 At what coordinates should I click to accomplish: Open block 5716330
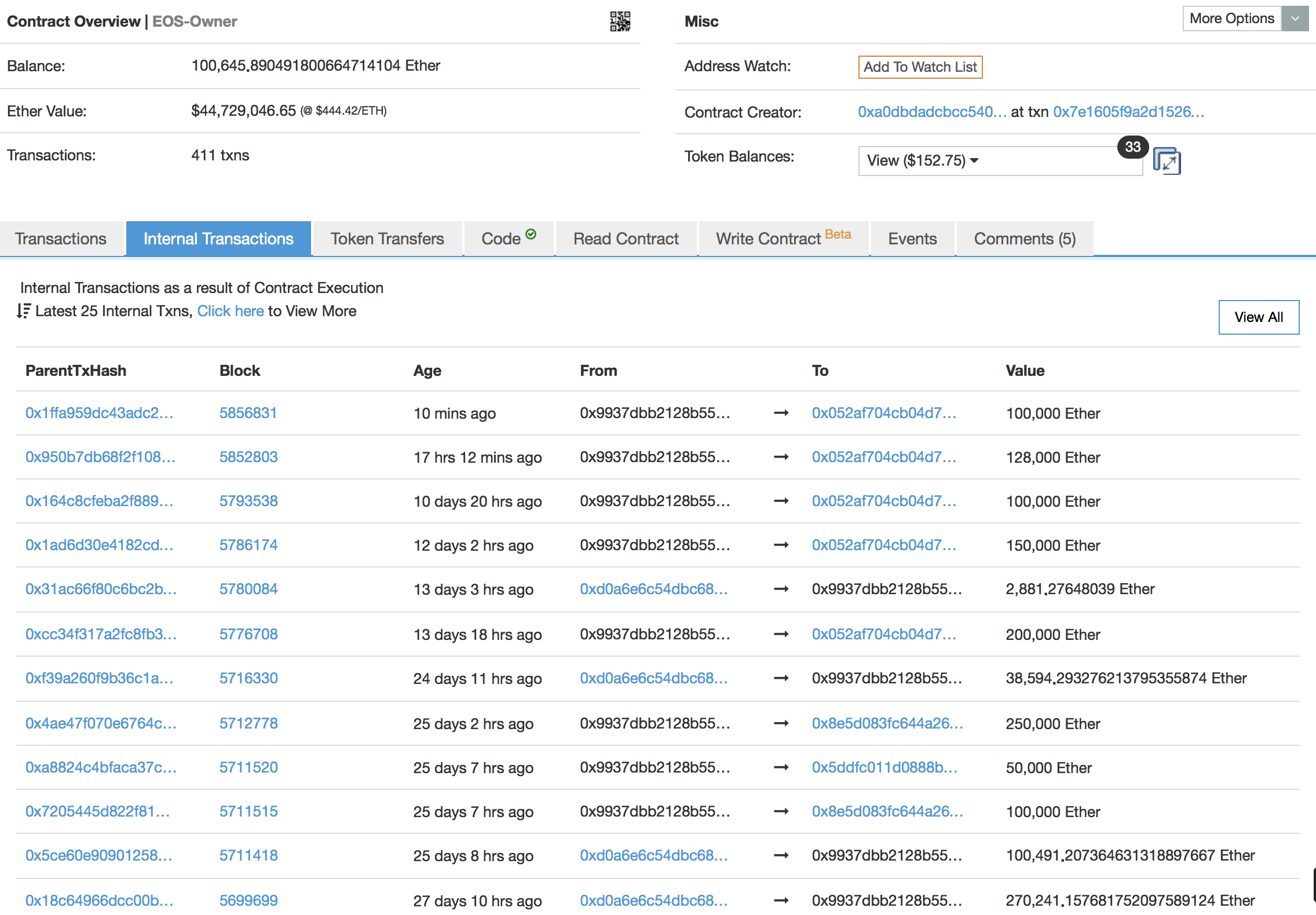pos(248,678)
